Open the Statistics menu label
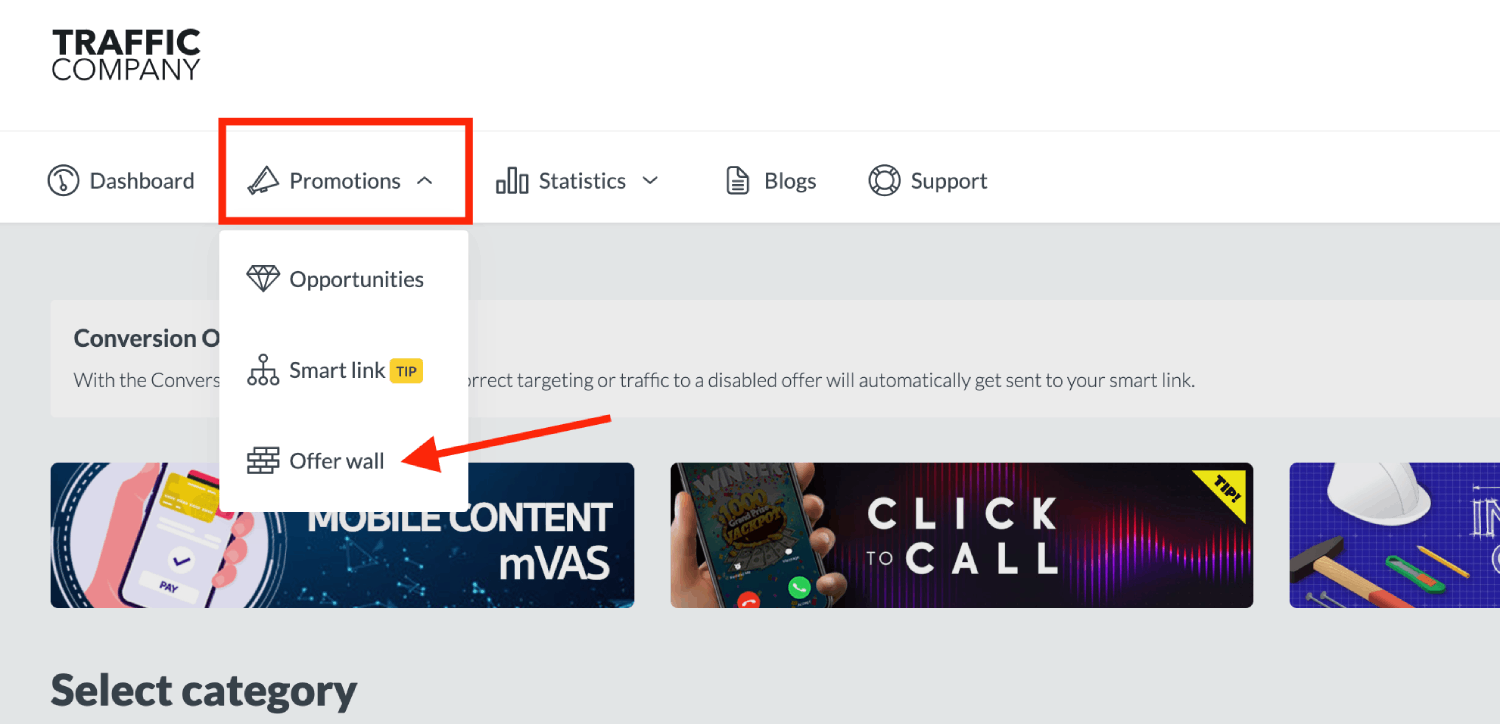Screen dimensions: 1500x724 point(582,181)
